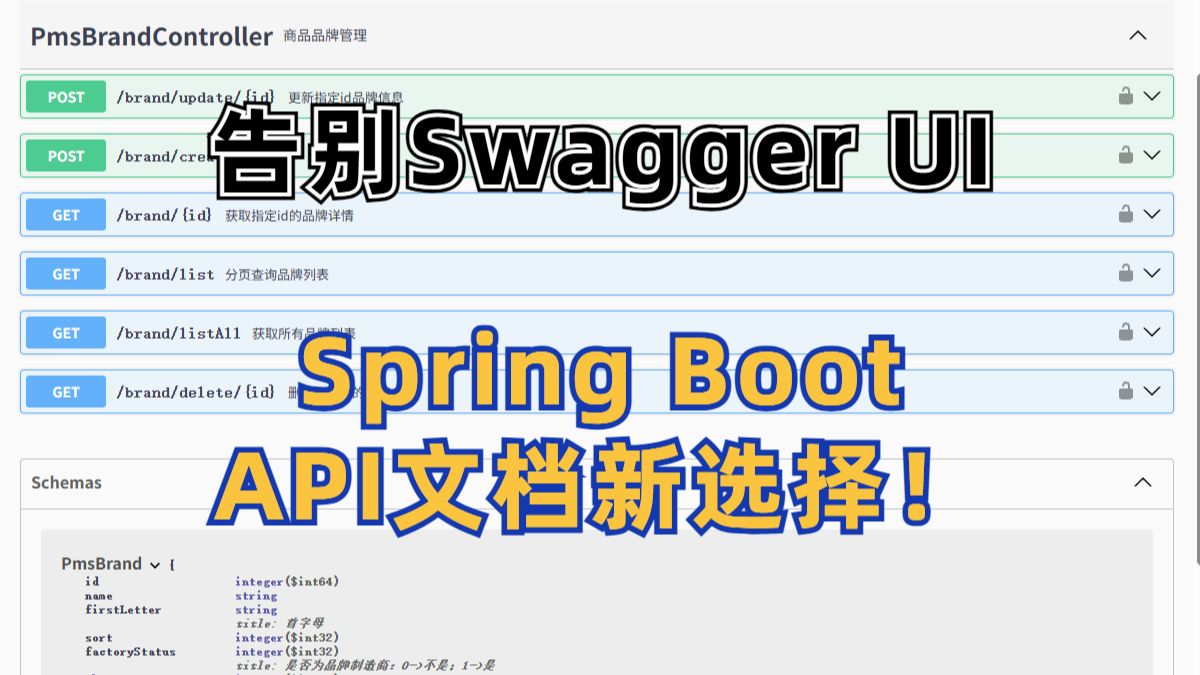This screenshot has width=1200, height=675.
Task: Click the GET badge for /brand/{id}
Action: pos(66,215)
